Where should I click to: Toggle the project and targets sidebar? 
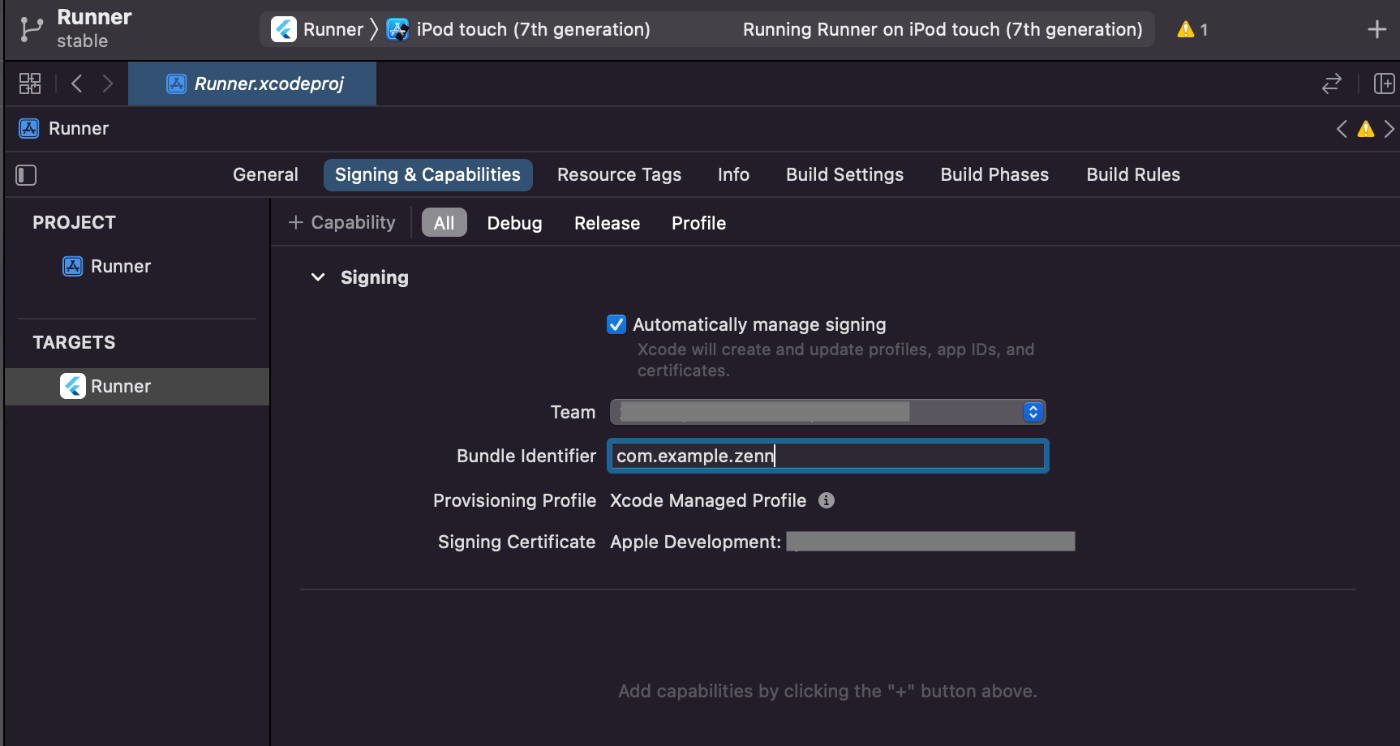click(x=27, y=175)
